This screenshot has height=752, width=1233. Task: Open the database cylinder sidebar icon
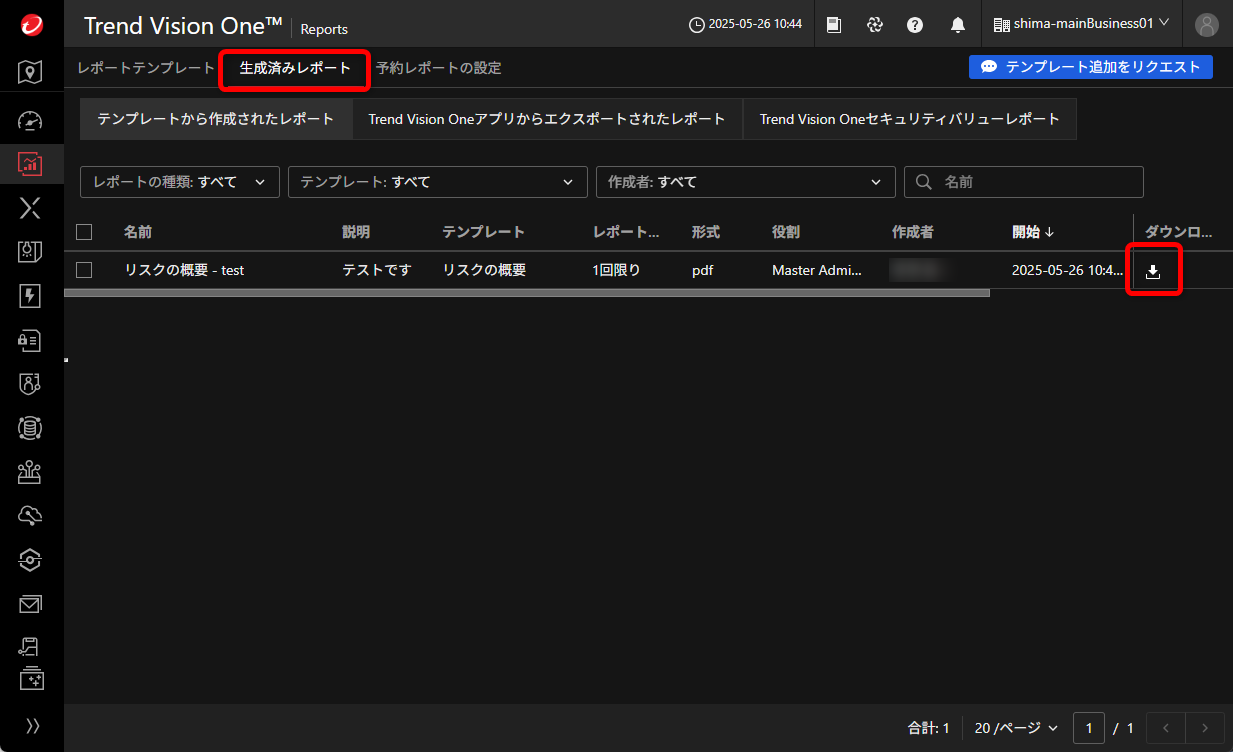click(x=31, y=428)
